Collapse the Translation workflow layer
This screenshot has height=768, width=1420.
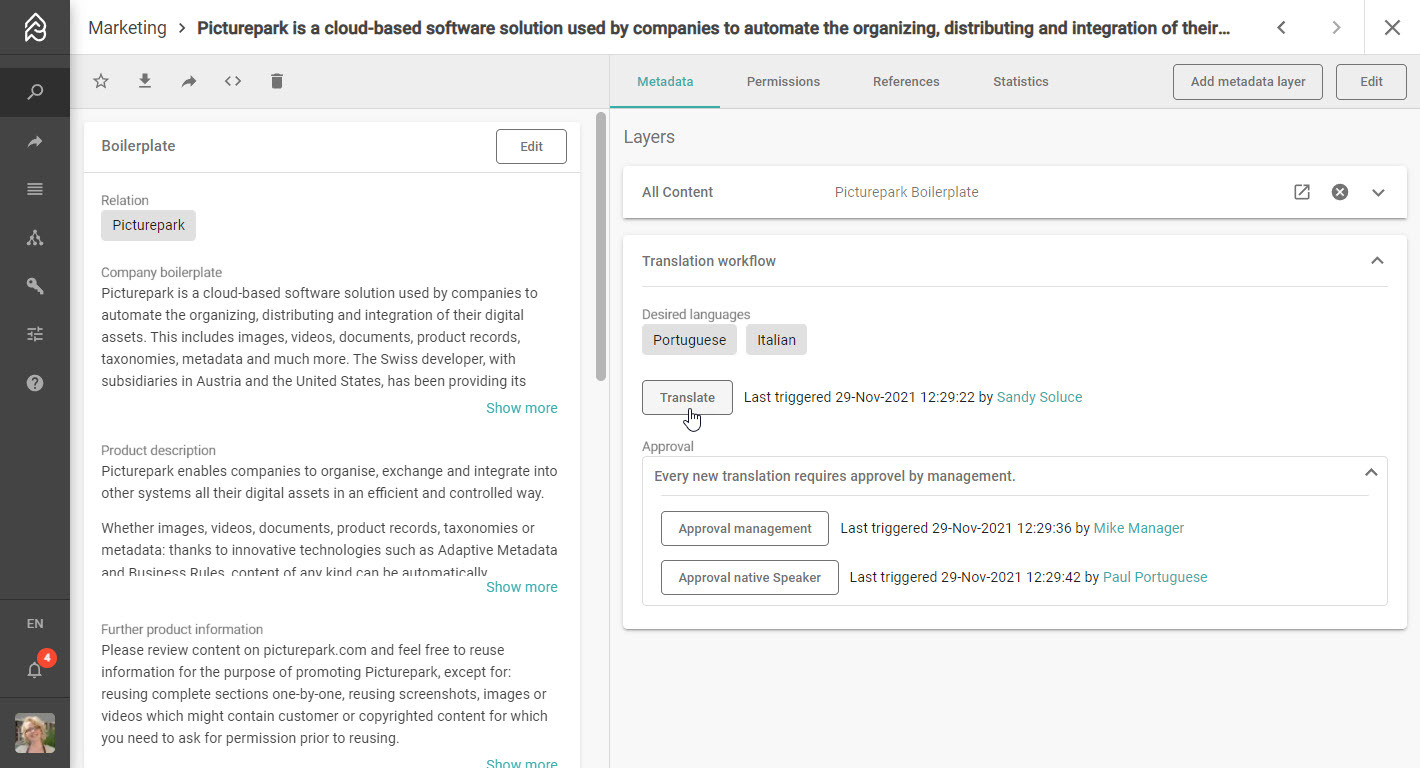[x=1377, y=261]
